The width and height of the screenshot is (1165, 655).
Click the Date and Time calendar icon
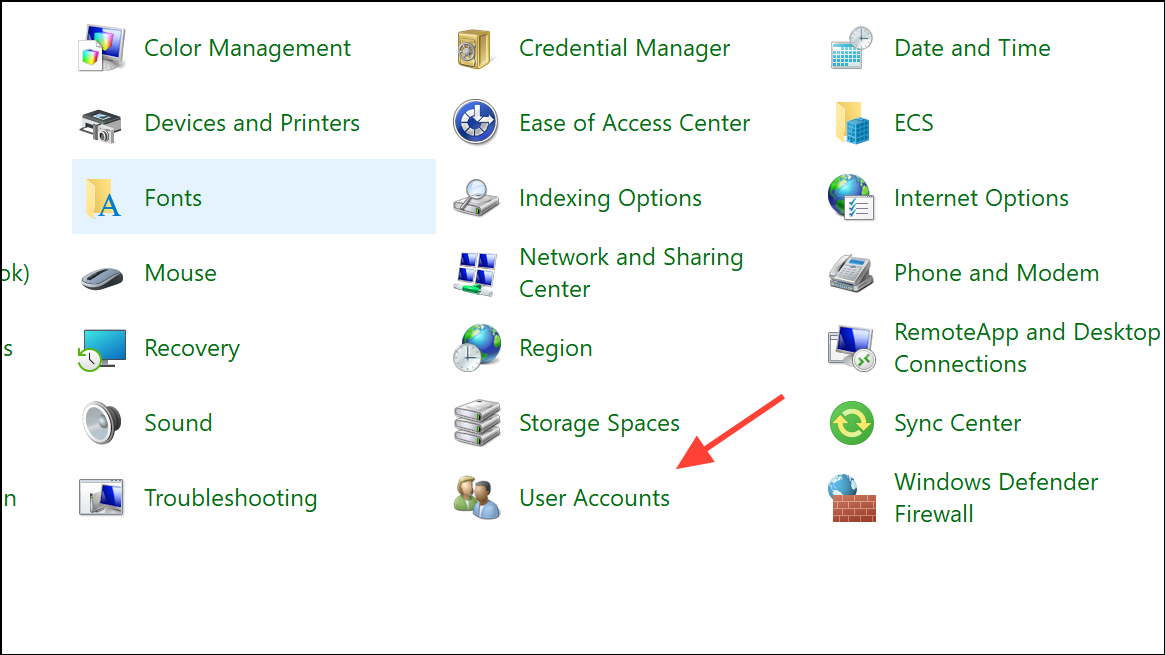pos(851,48)
